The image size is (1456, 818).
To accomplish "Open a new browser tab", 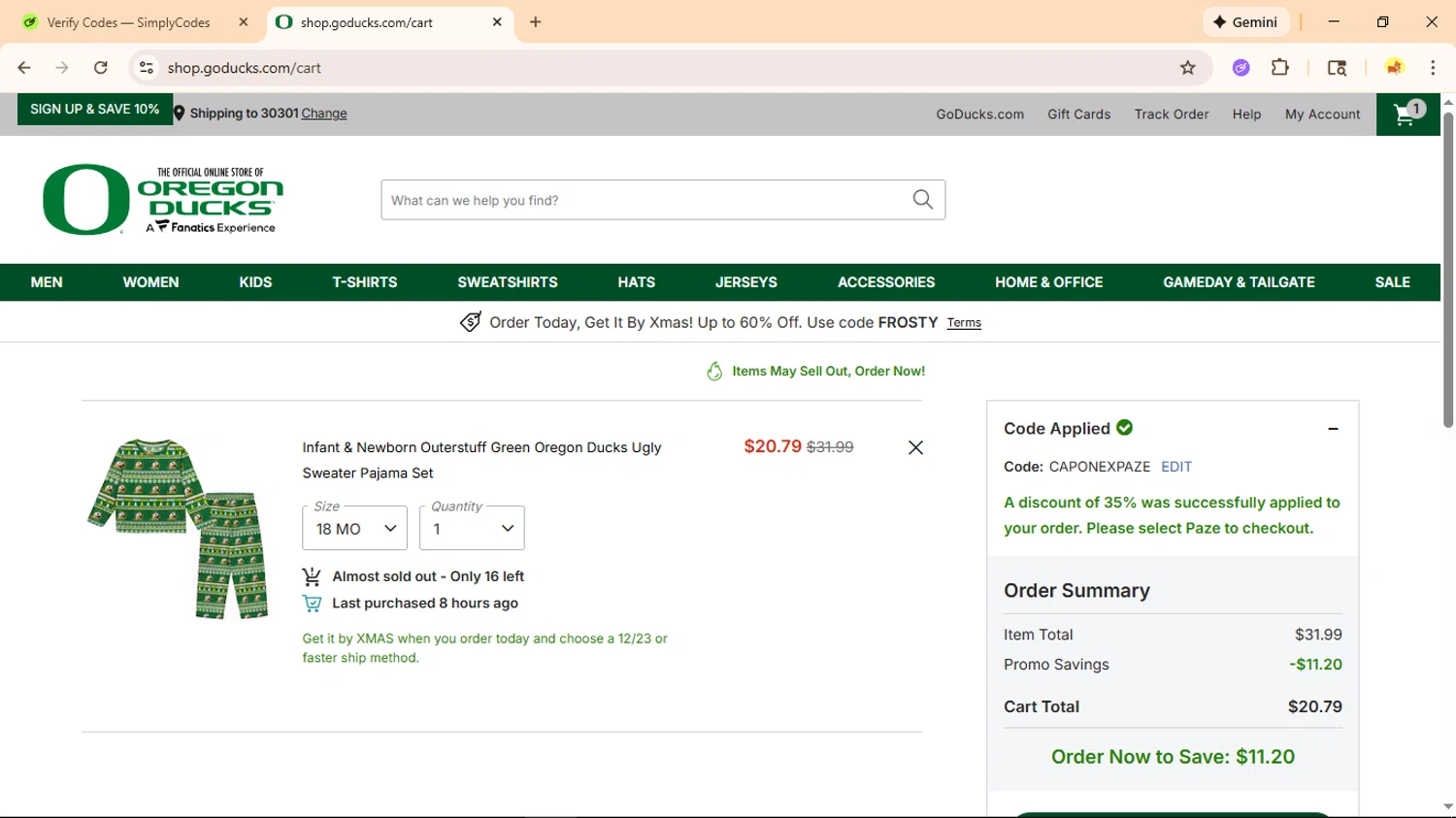I will pyautogui.click(x=536, y=21).
